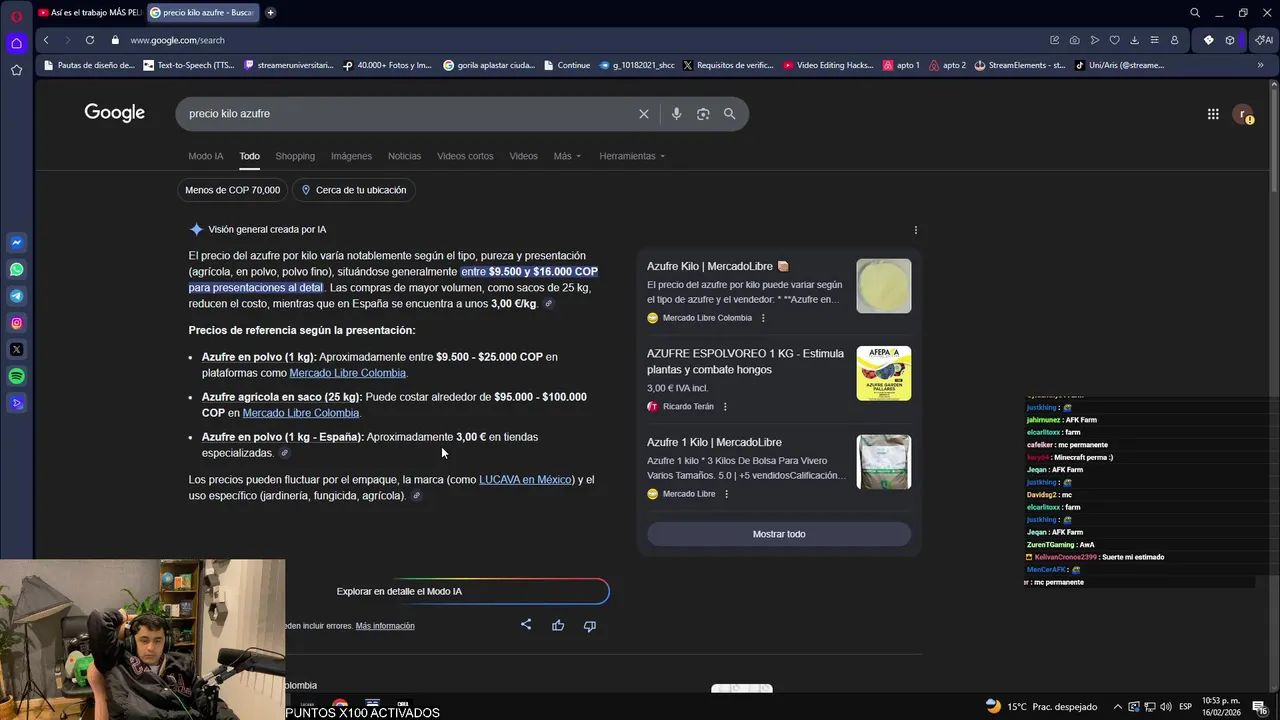
Task: Switch to the Modo IA tab
Action: click(x=206, y=156)
